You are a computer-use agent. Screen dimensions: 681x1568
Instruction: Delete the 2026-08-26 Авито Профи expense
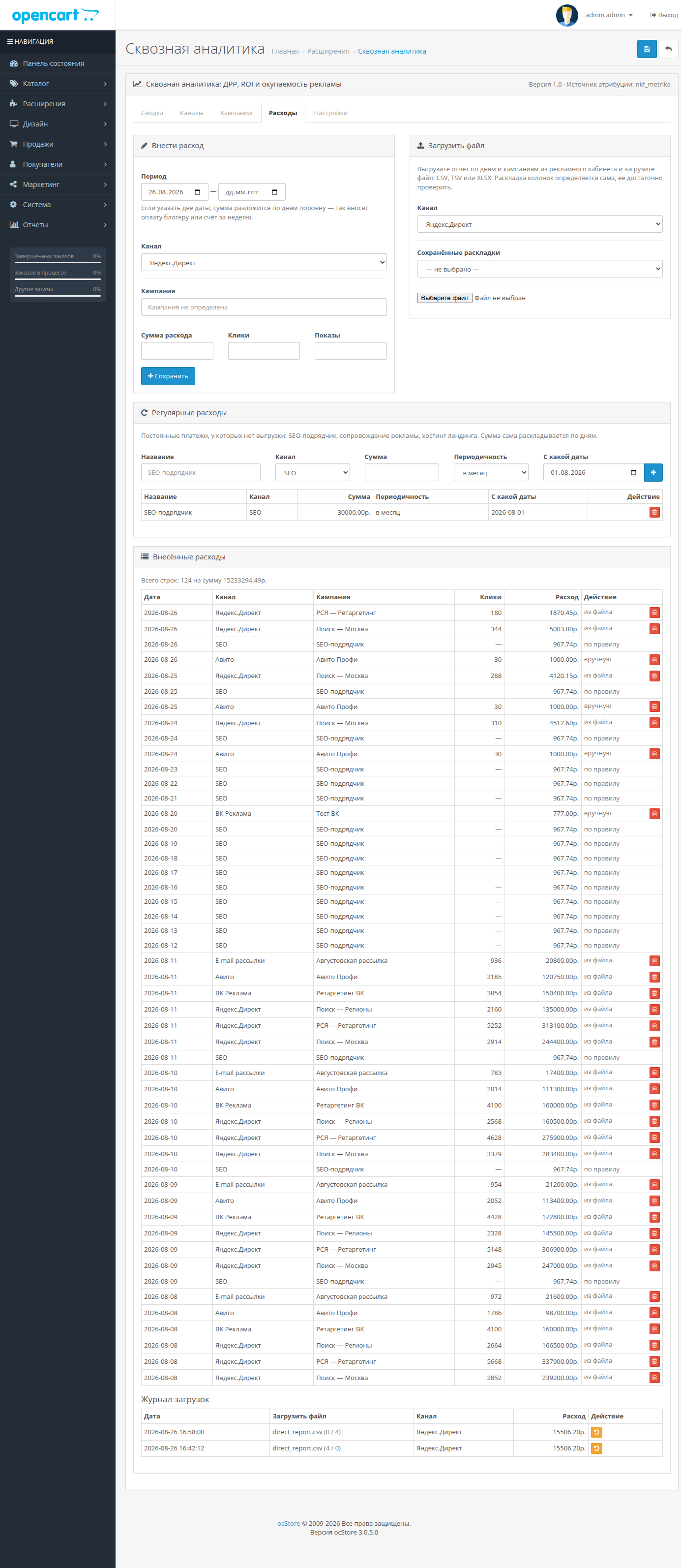[x=654, y=660]
